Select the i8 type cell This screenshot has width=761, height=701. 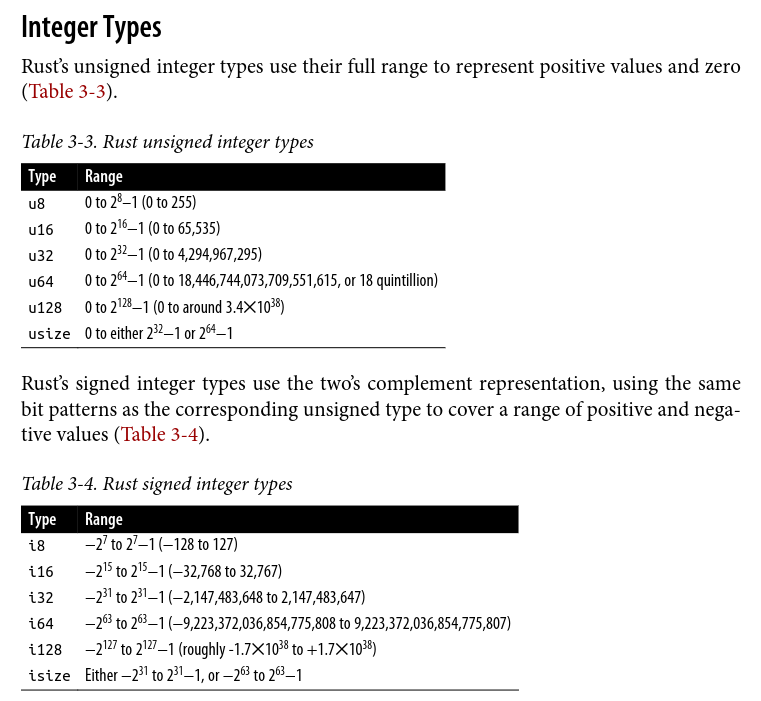coord(37,546)
